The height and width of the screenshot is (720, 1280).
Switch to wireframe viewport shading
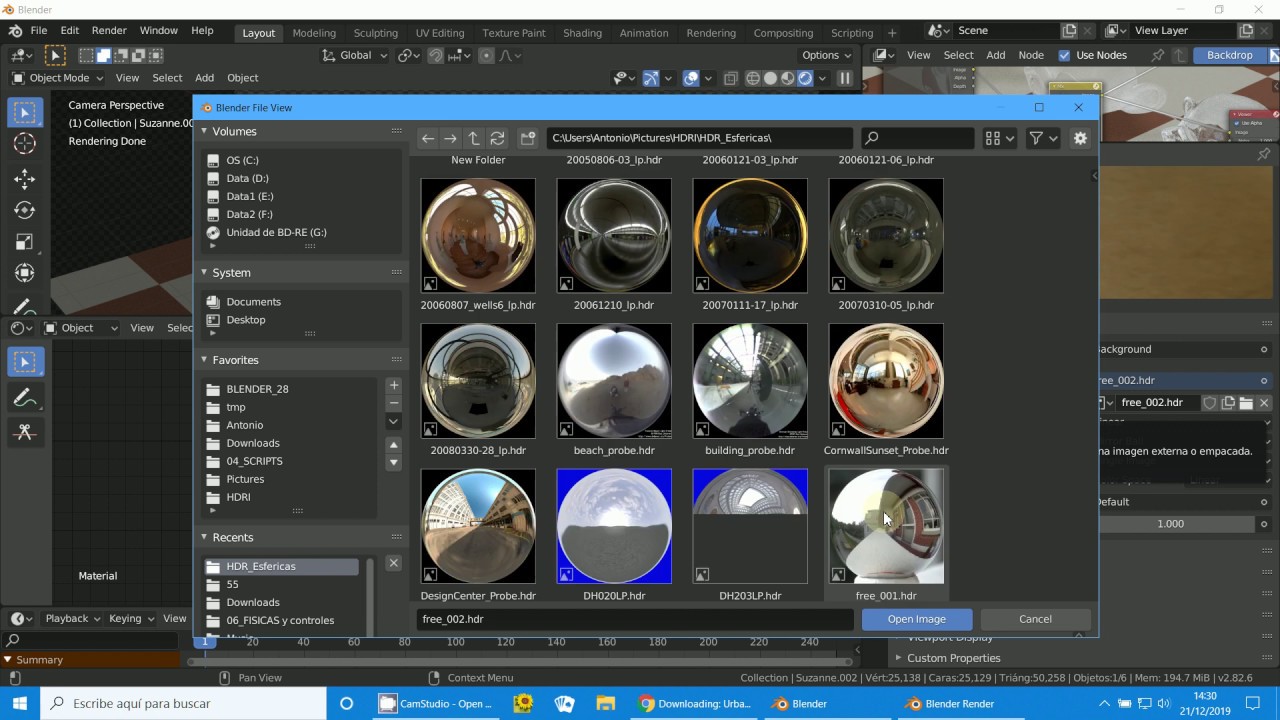pos(752,78)
